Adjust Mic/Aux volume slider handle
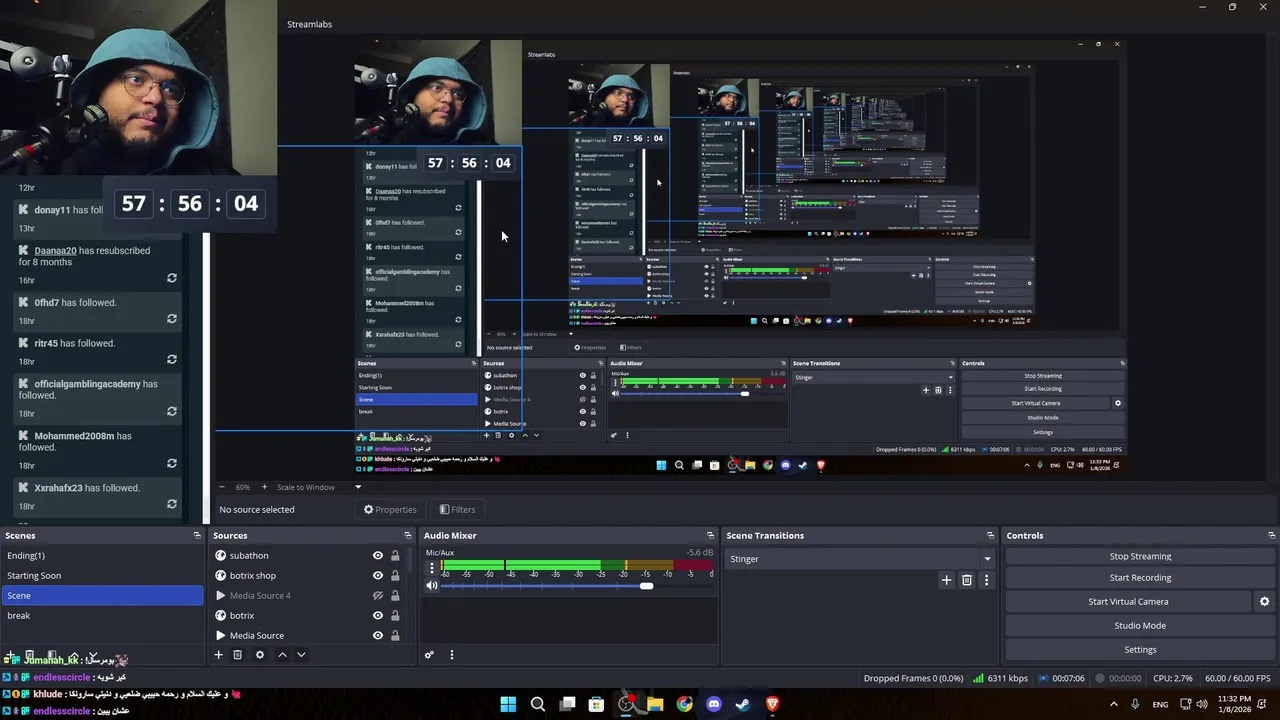 click(x=646, y=586)
